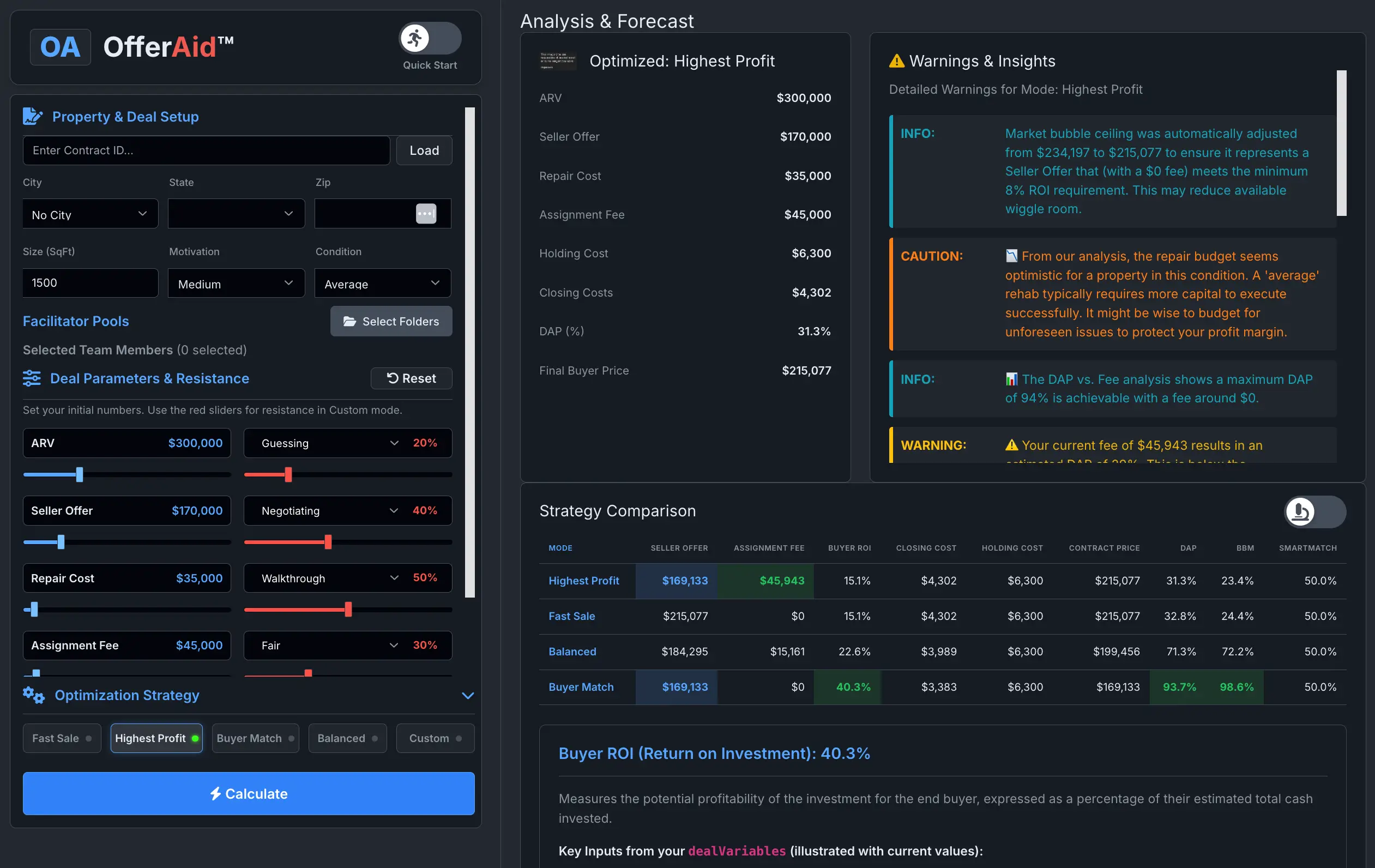Click the chart icon in DAP vs. Fee info
1375x868 pixels.
1011,379
